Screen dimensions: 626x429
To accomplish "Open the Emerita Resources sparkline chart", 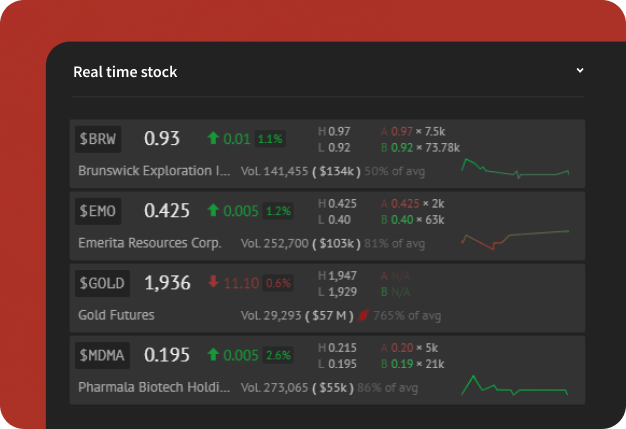I will click(x=515, y=239).
